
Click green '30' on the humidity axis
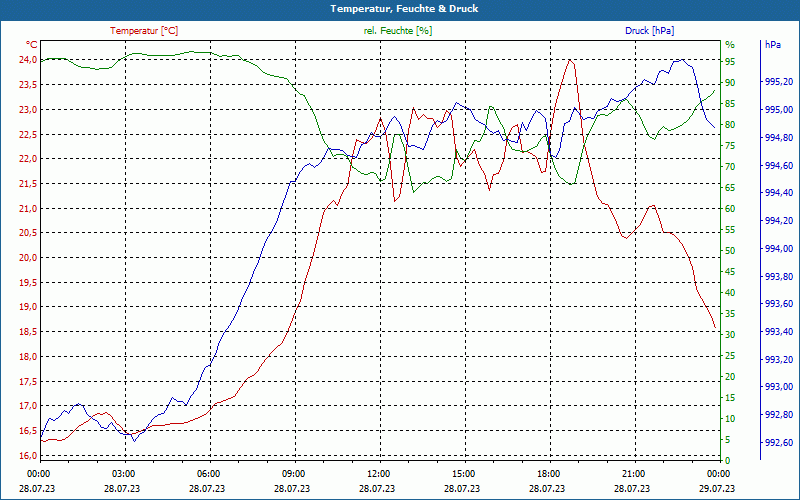point(730,335)
